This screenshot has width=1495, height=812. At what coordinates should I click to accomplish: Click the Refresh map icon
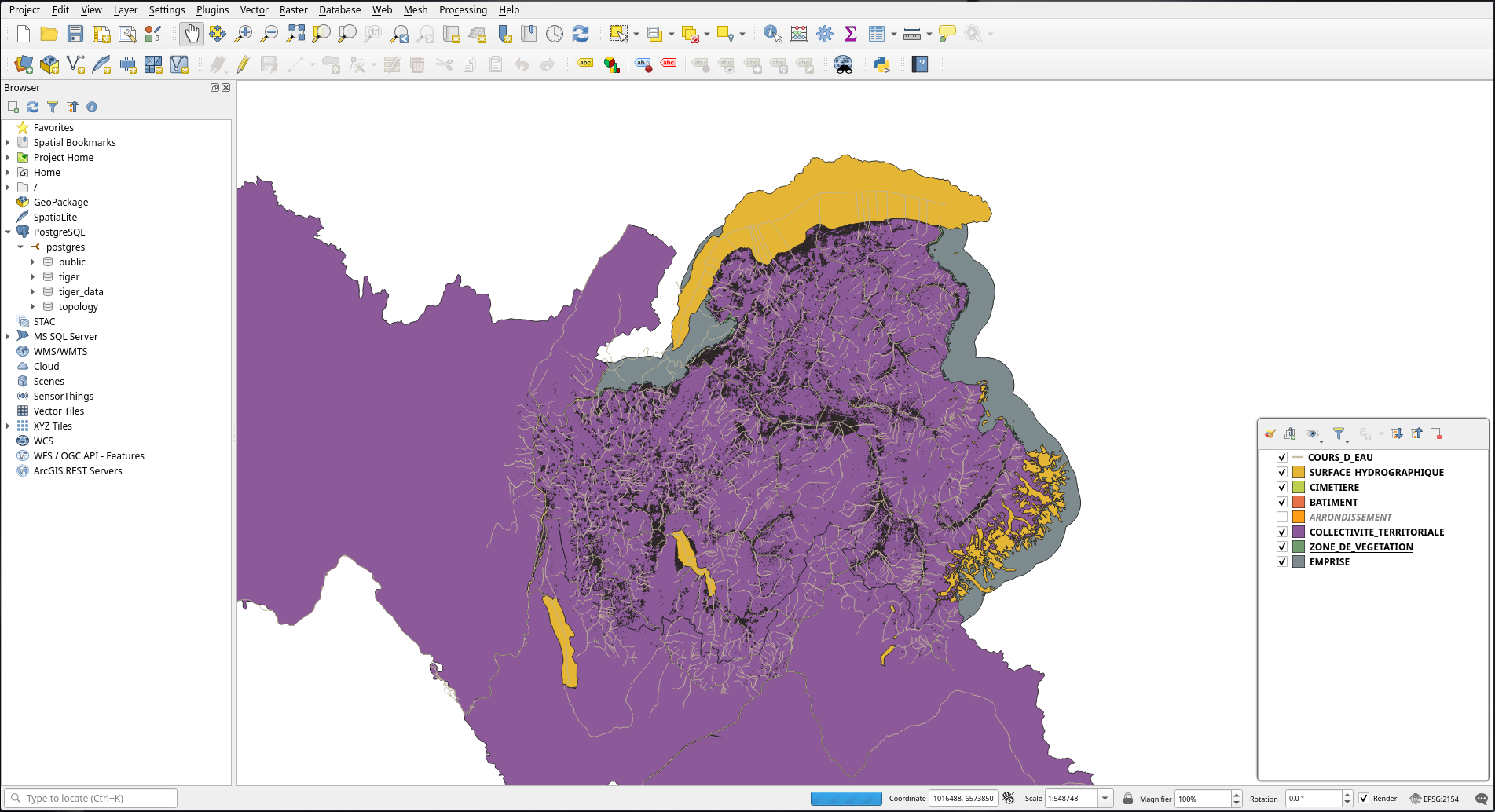[x=581, y=34]
